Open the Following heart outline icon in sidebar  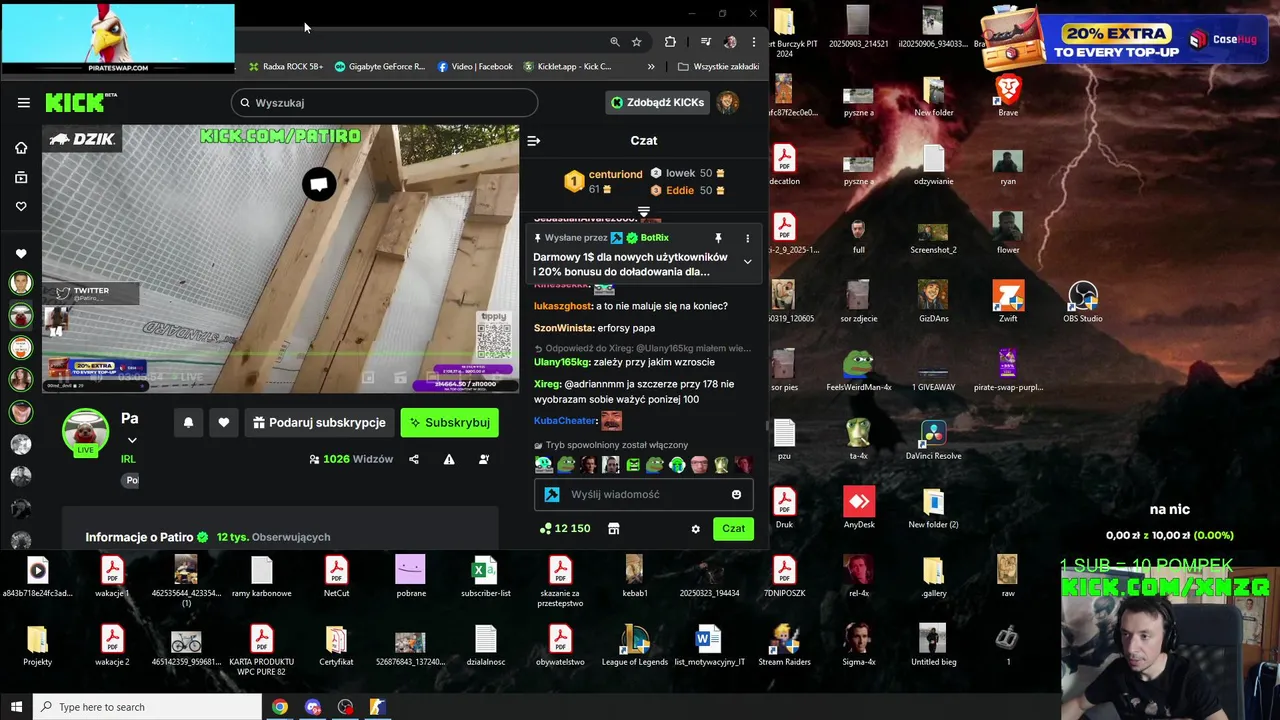point(21,206)
